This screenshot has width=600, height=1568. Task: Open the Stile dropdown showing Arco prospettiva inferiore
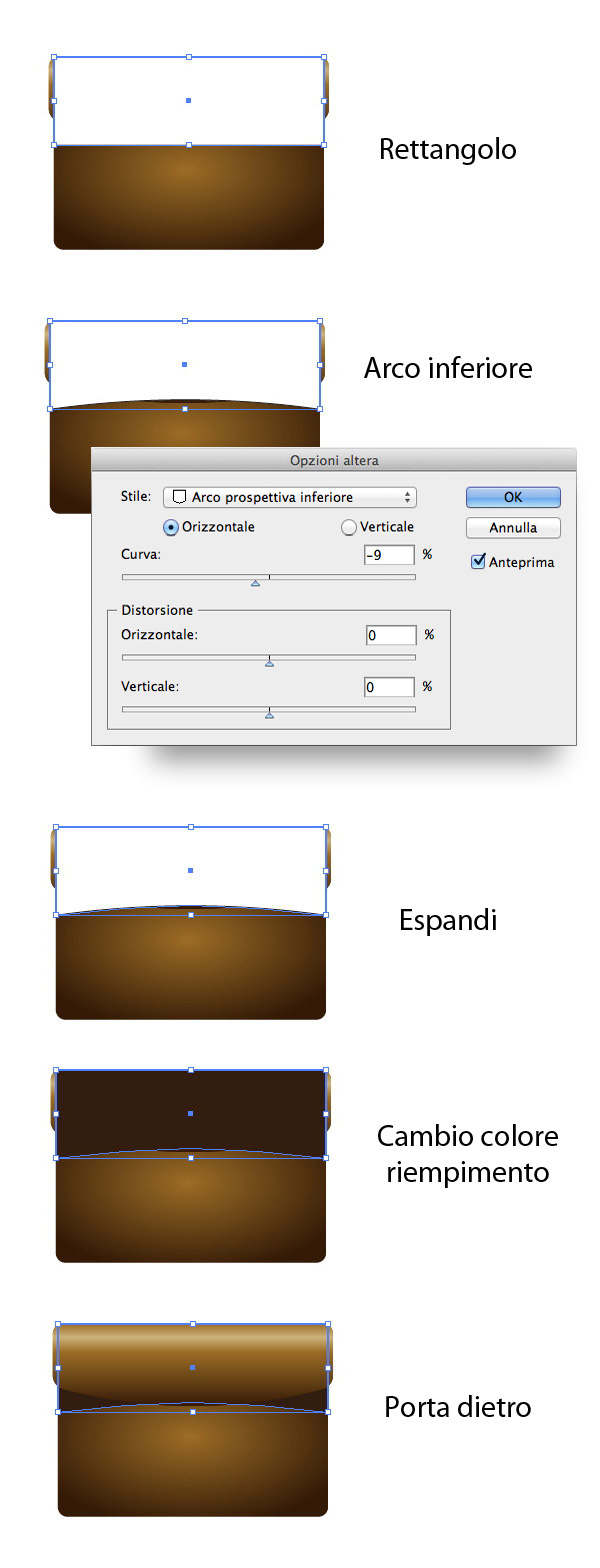click(289, 497)
